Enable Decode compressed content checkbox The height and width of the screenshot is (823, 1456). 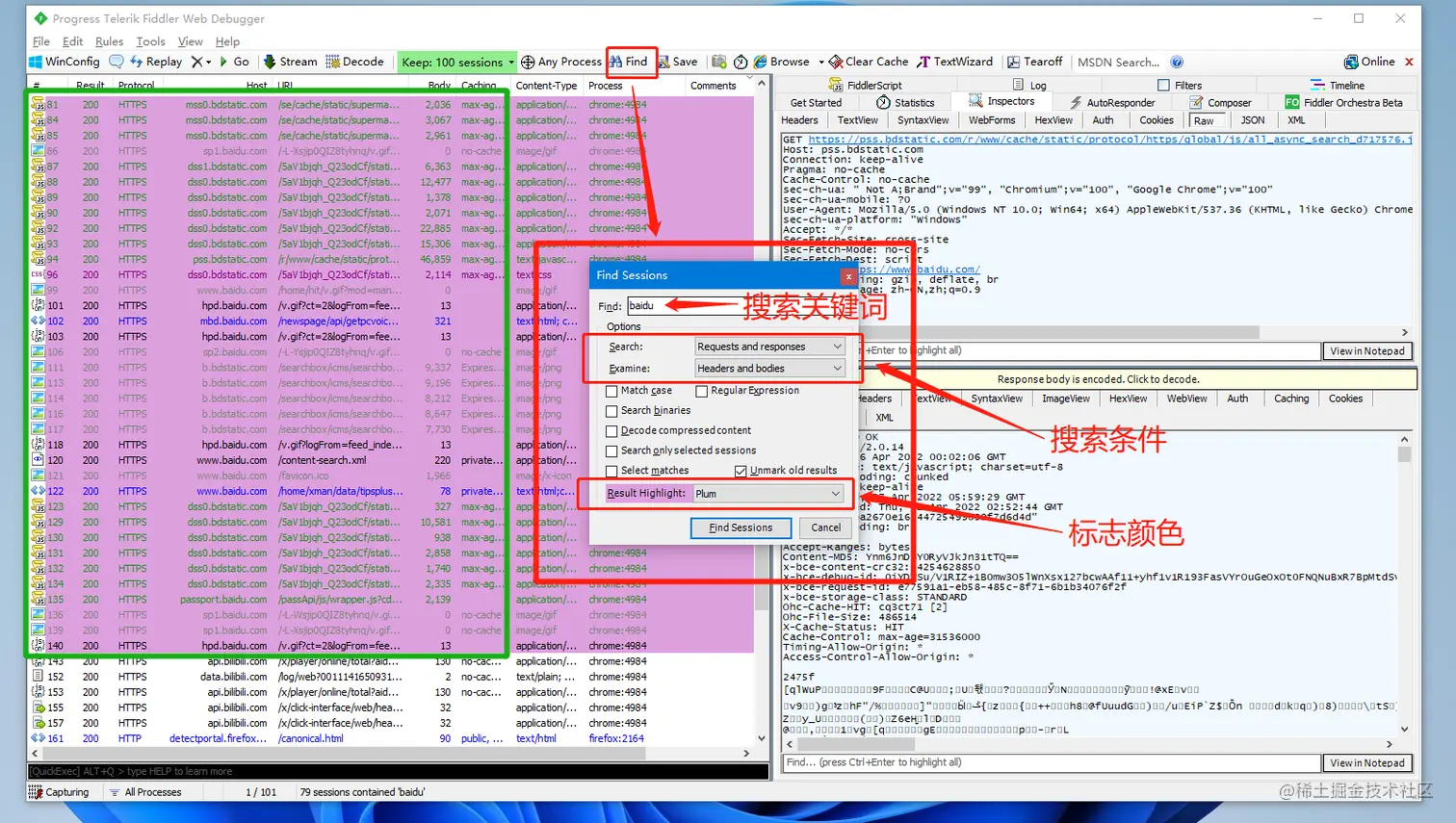[611, 431]
